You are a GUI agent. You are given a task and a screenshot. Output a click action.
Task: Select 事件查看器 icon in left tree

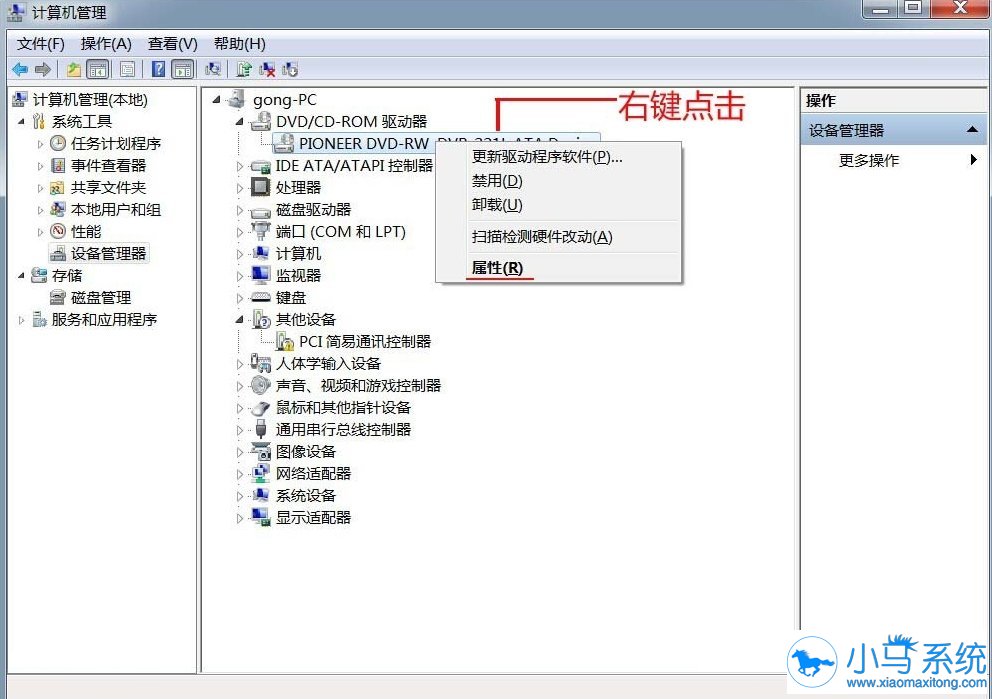tap(58, 165)
